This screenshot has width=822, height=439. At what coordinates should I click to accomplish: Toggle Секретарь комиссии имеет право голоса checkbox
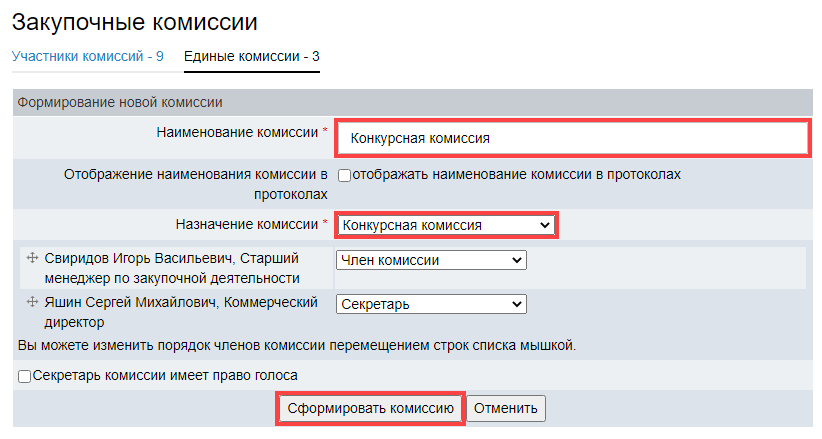pyautogui.click(x=25, y=376)
